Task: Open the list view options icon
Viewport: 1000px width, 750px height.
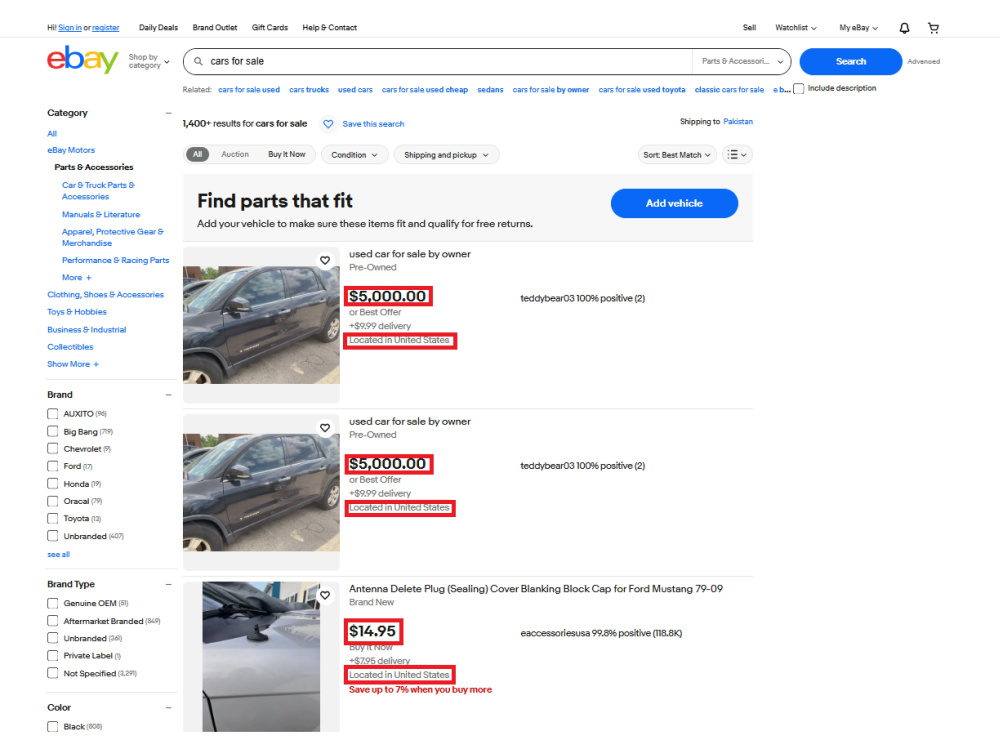Action: (x=737, y=154)
